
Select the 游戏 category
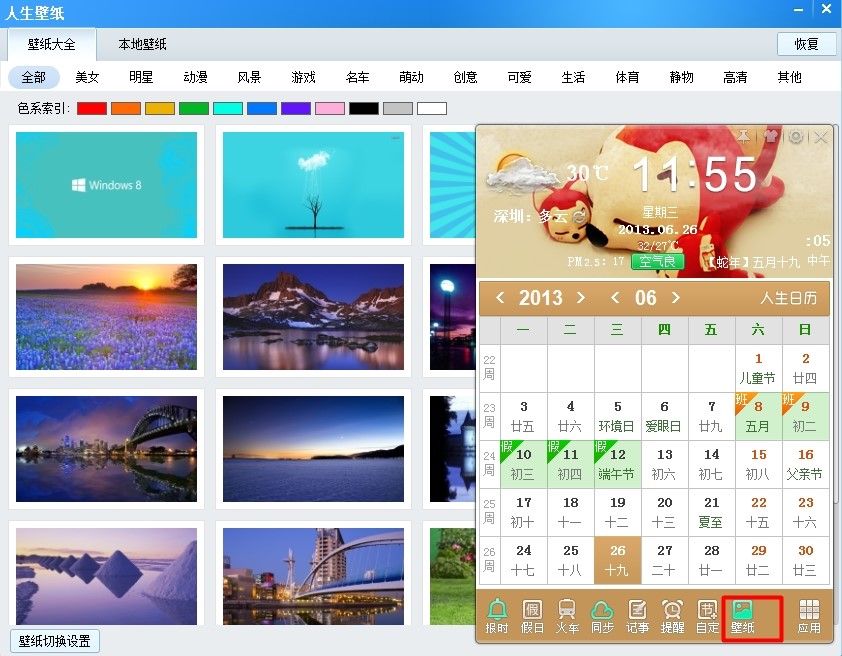(303, 77)
